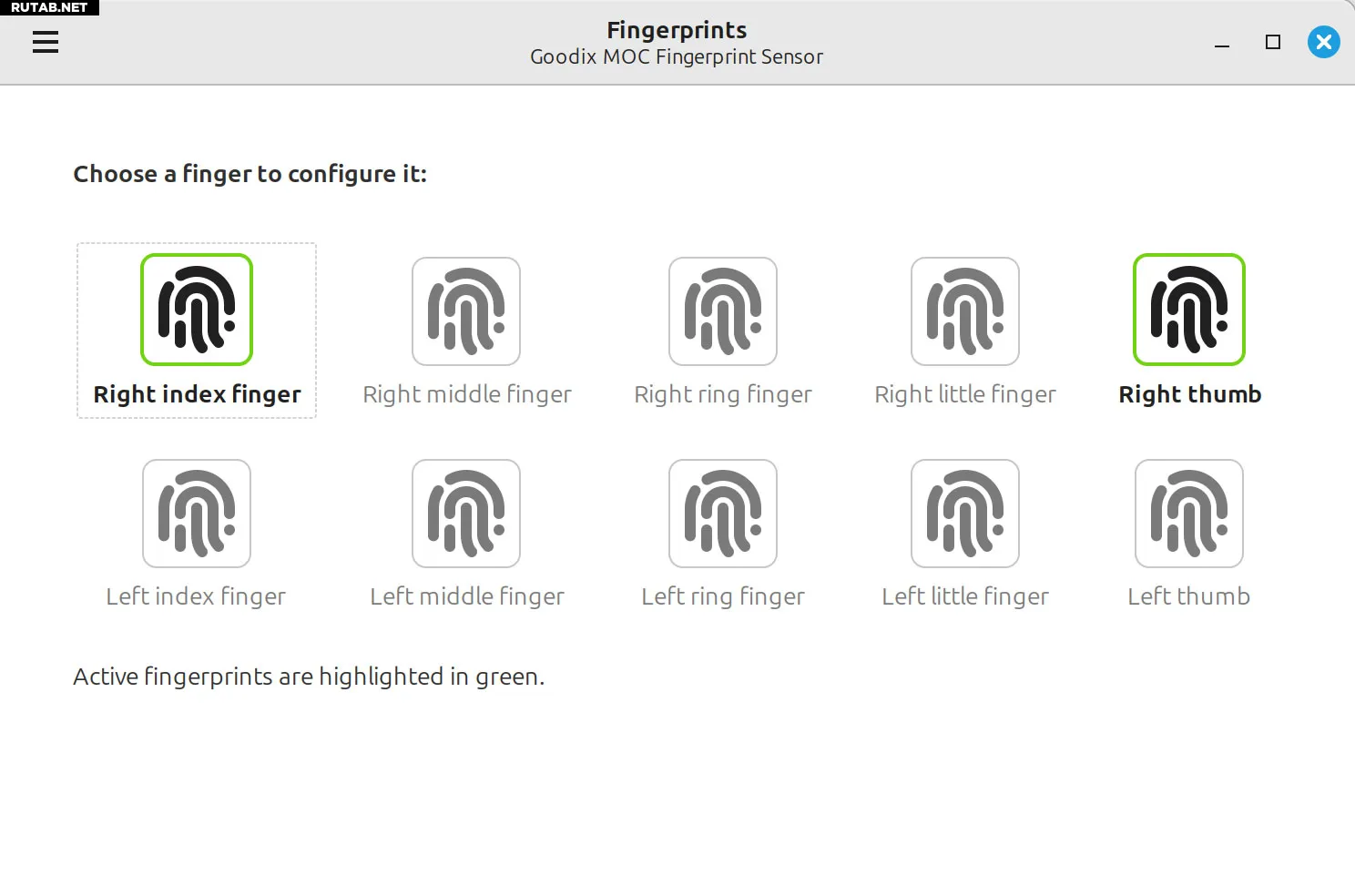Screen dimensions: 1355x896
Task: Click the "Left index finger" label
Action: tap(196, 596)
